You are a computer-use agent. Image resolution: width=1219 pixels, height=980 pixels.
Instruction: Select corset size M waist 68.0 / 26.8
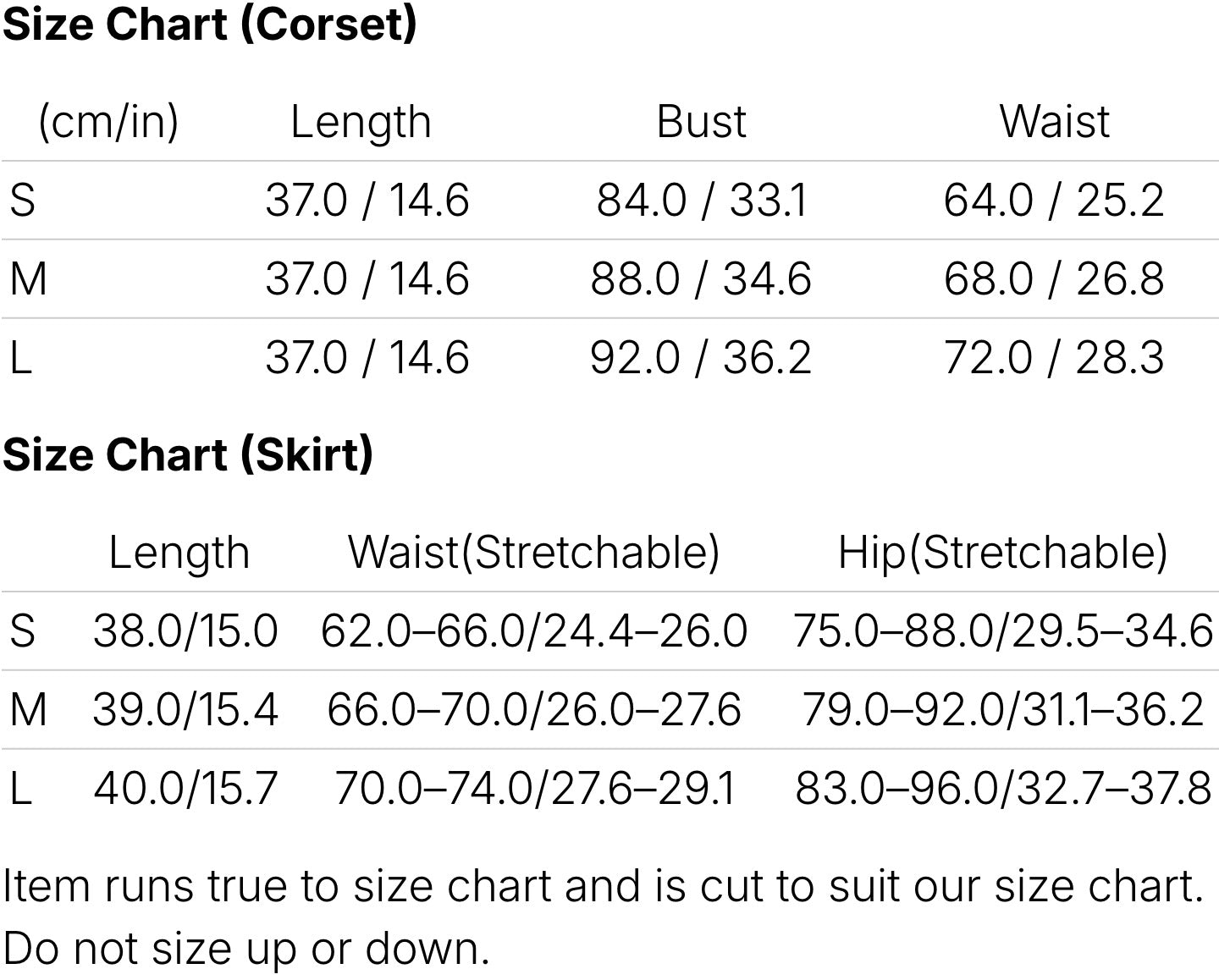(x=1054, y=279)
